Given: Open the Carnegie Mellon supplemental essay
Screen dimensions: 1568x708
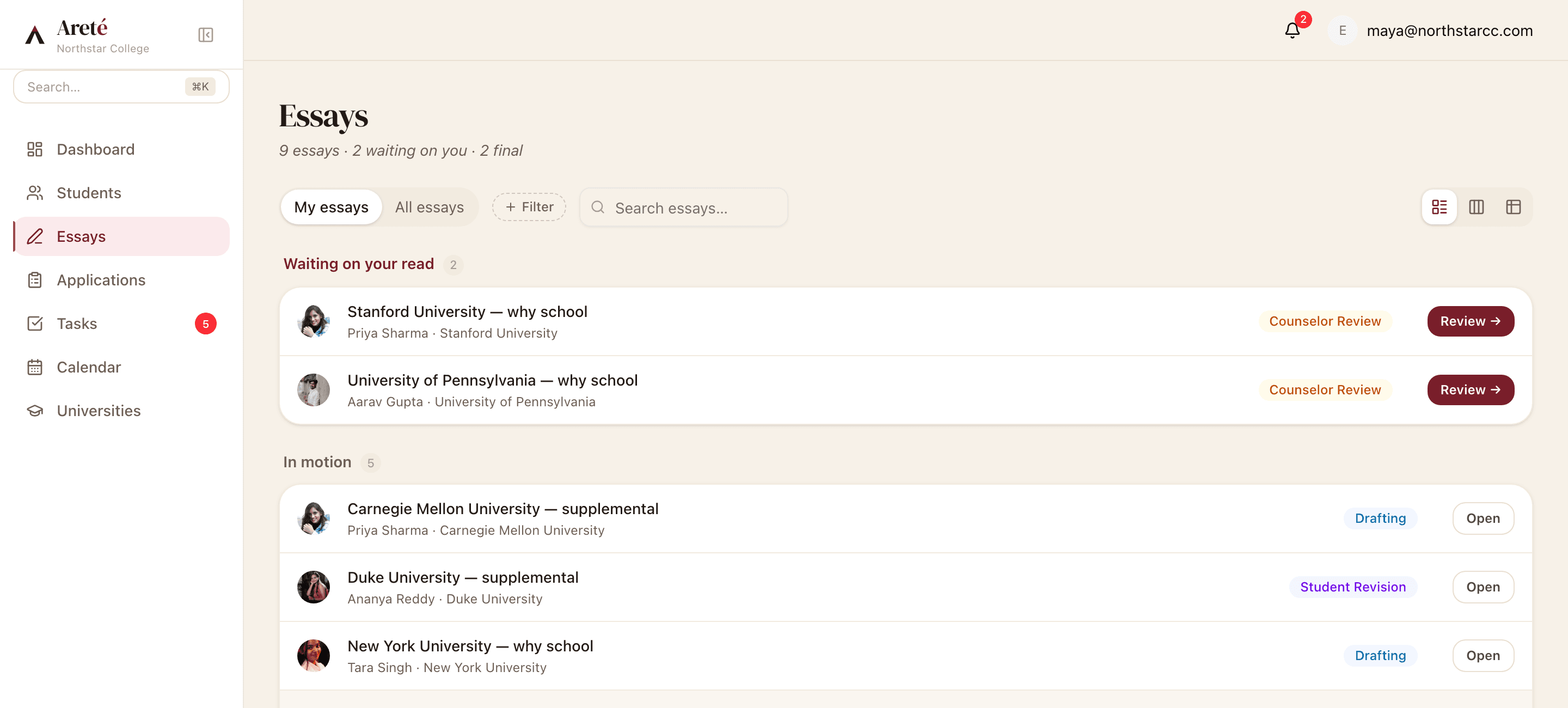Looking at the screenshot, I should coord(1483,518).
